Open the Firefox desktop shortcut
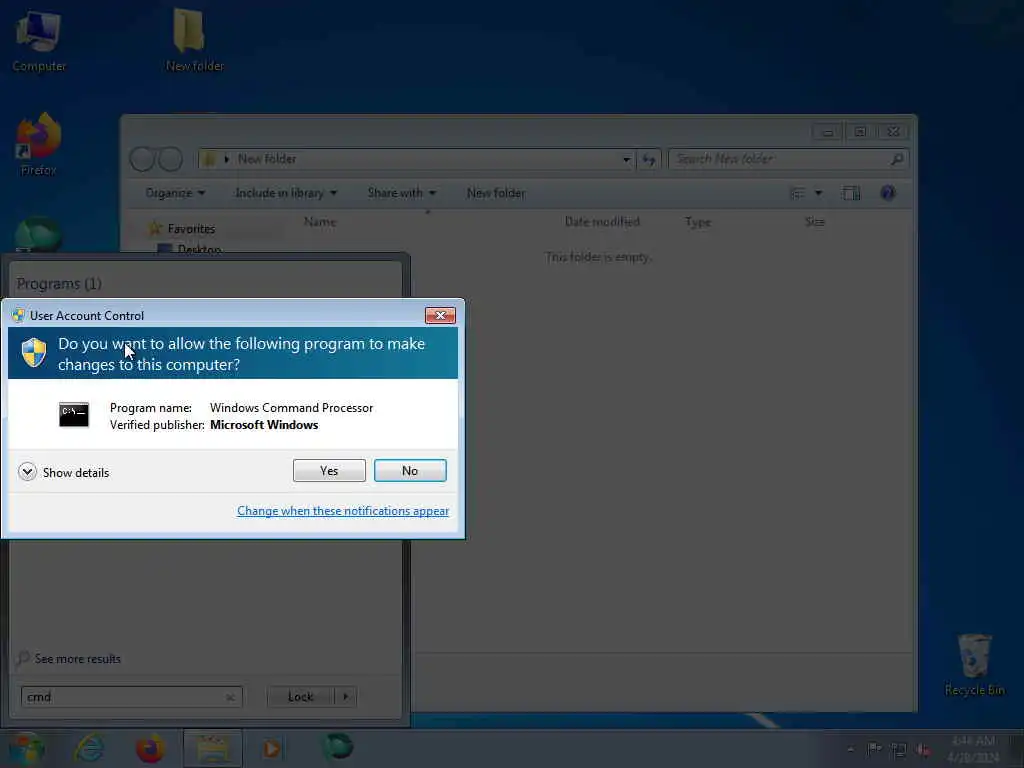Screen dimensions: 1024x768 [39, 144]
